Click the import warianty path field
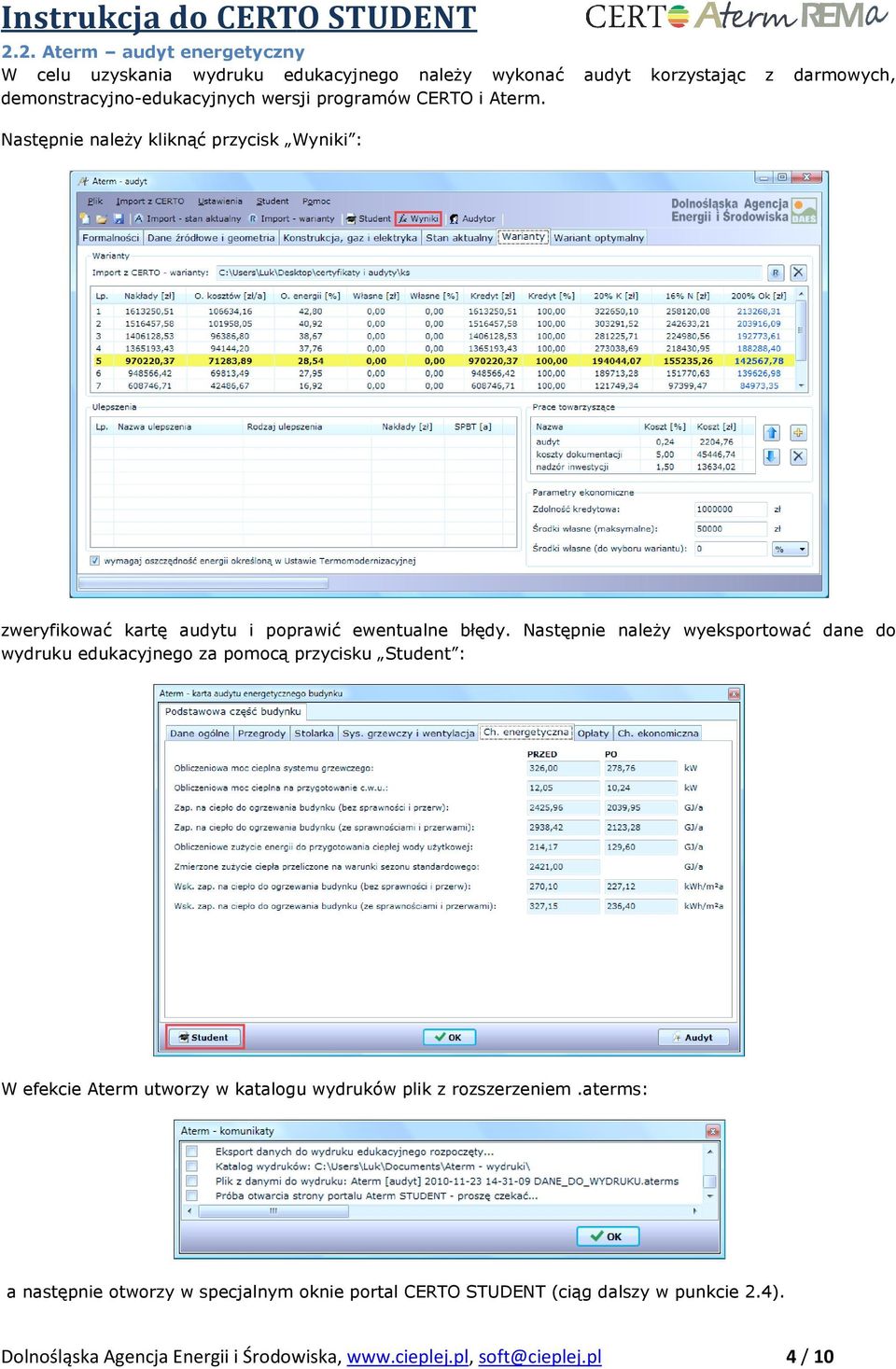This screenshot has width=896, height=1369. click(x=489, y=272)
